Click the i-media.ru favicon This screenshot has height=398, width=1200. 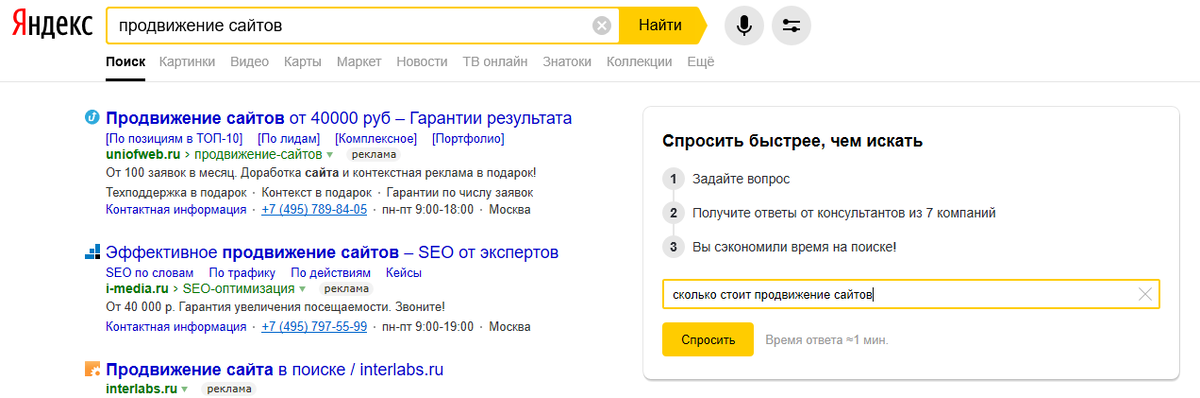(92, 251)
